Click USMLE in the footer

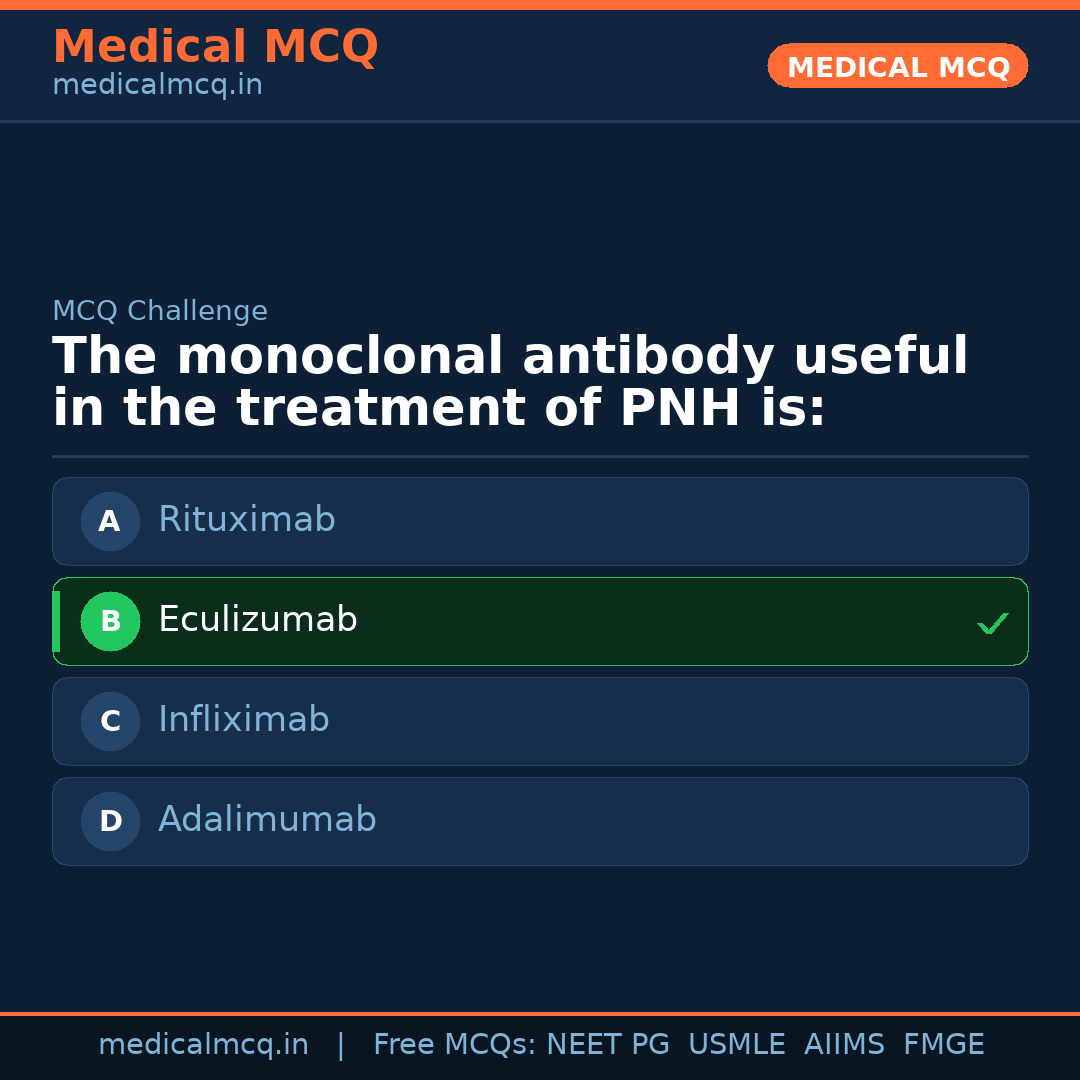click(x=736, y=1045)
